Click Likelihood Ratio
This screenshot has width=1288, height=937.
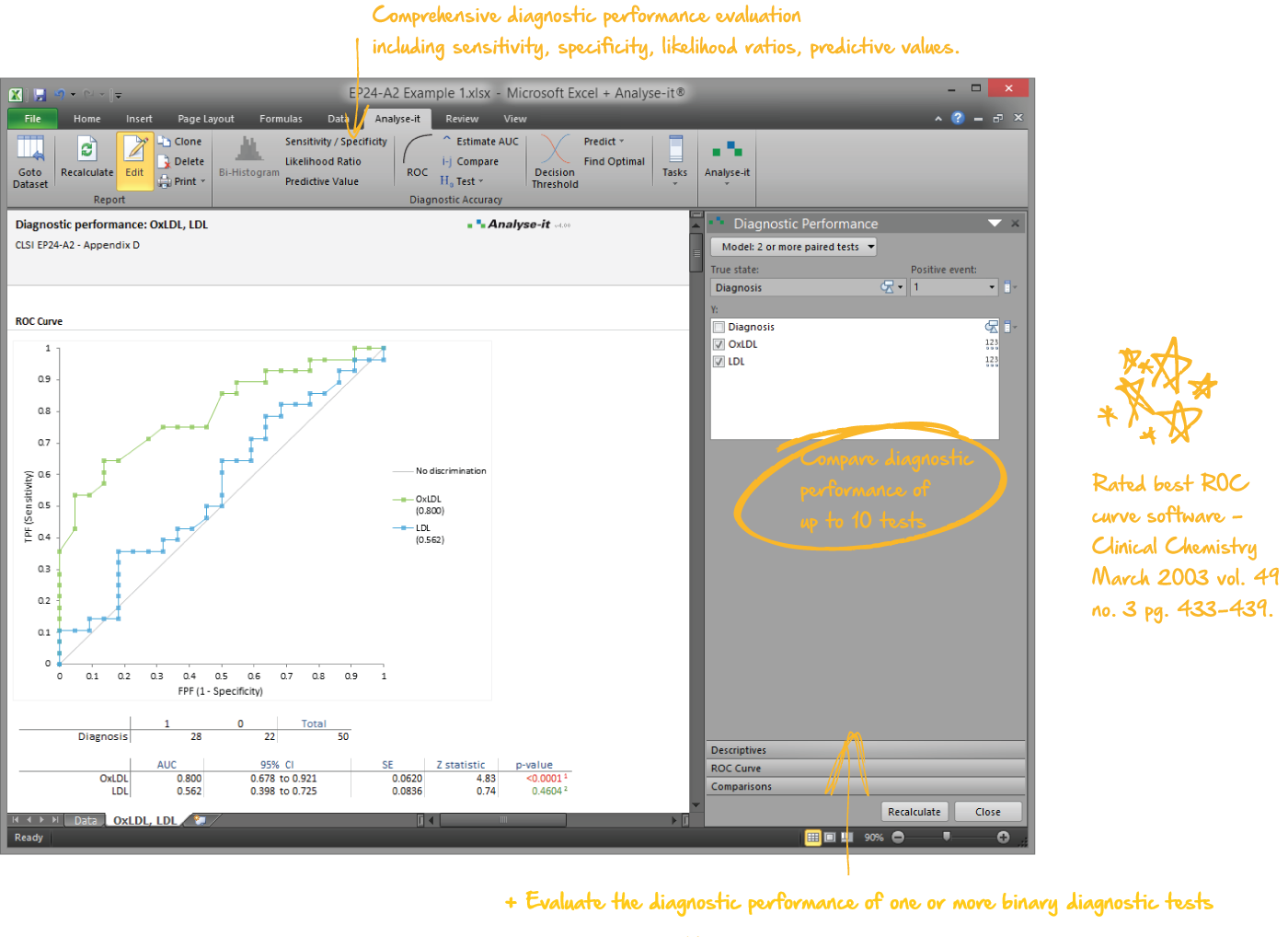point(323,161)
